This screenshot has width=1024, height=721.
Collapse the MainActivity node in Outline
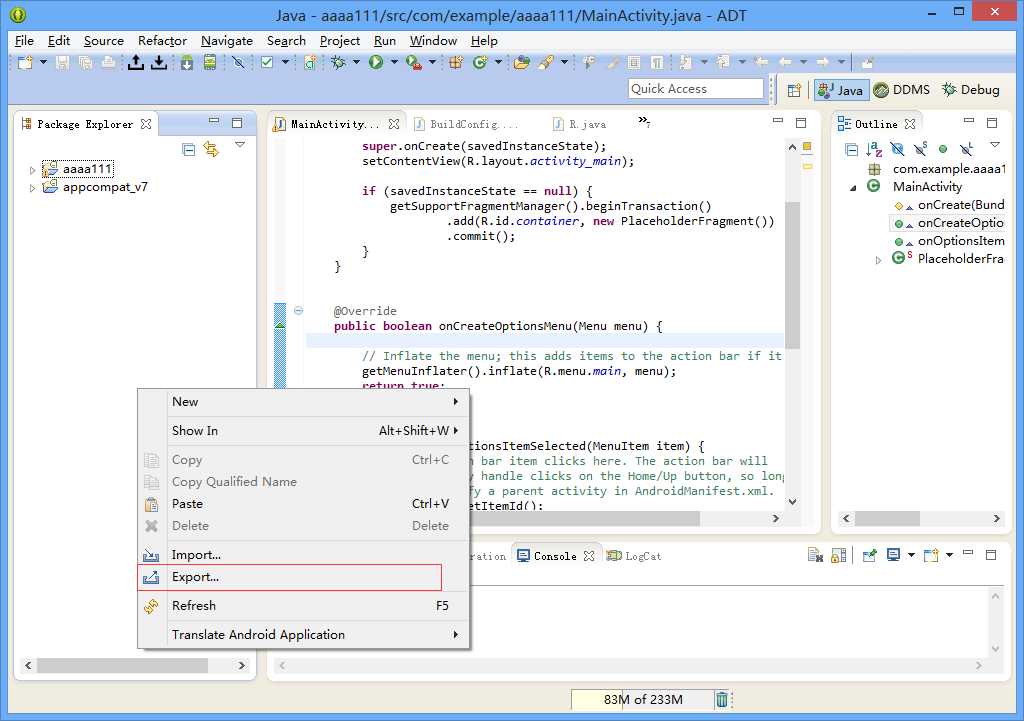pos(854,187)
